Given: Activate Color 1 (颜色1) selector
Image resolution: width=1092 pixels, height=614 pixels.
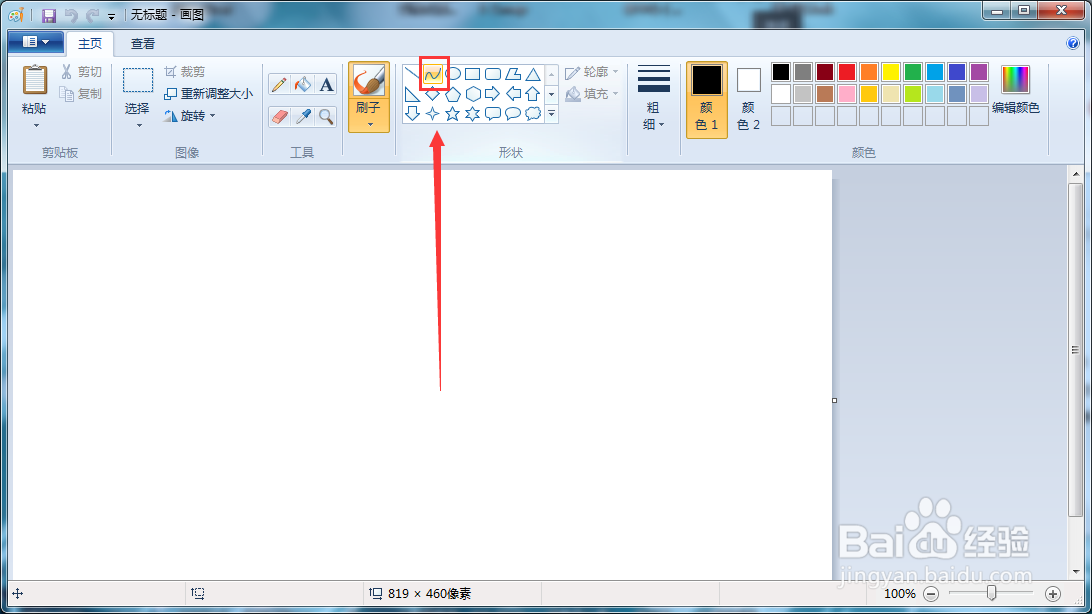Looking at the screenshot, I should [707, 100].
